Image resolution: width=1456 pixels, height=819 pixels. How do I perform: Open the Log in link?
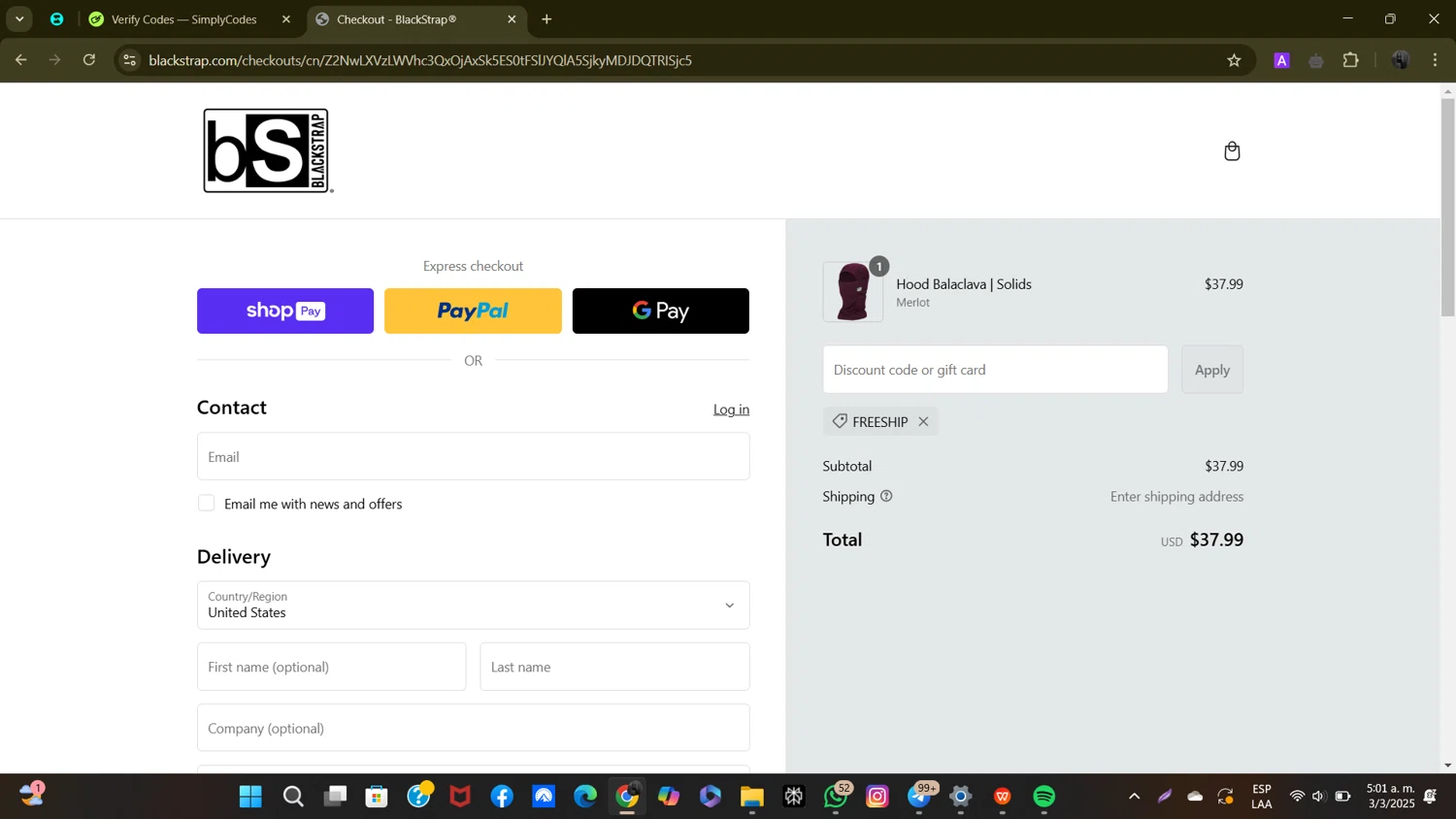click(x=731, y=409)
